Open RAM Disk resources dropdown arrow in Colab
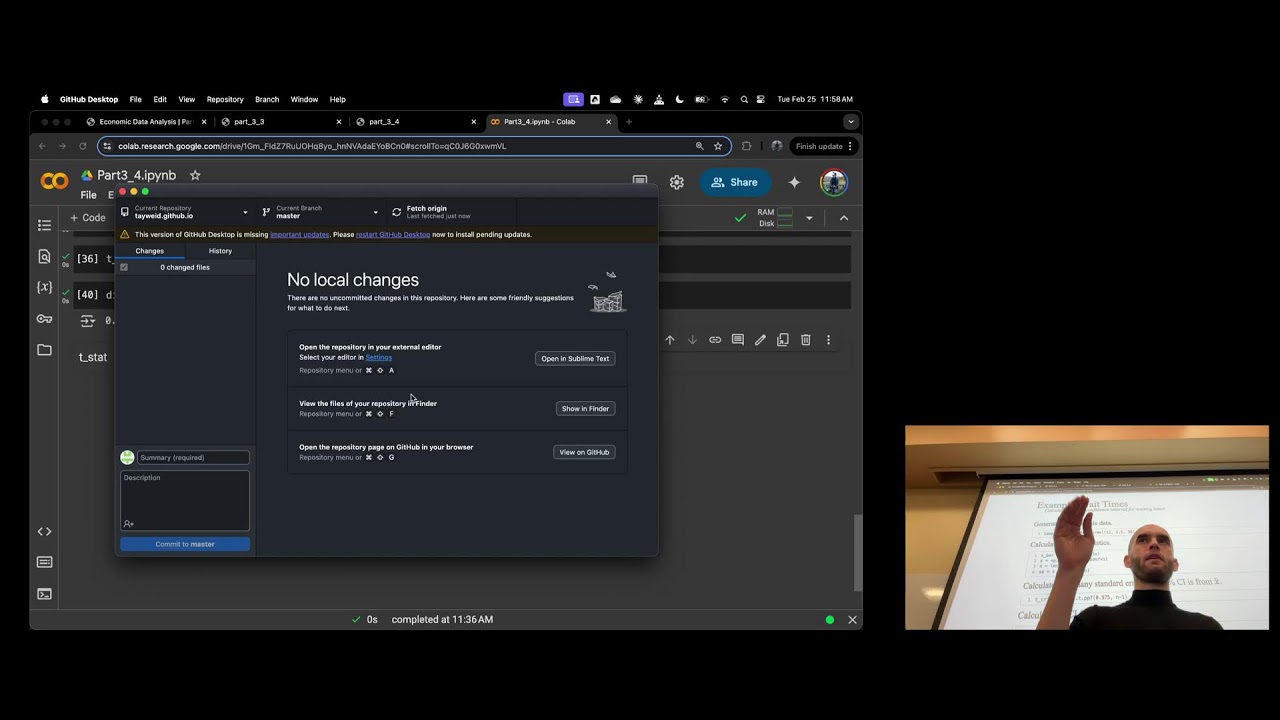This screenshot has height=720, width=1280. (x=809, y=218)
